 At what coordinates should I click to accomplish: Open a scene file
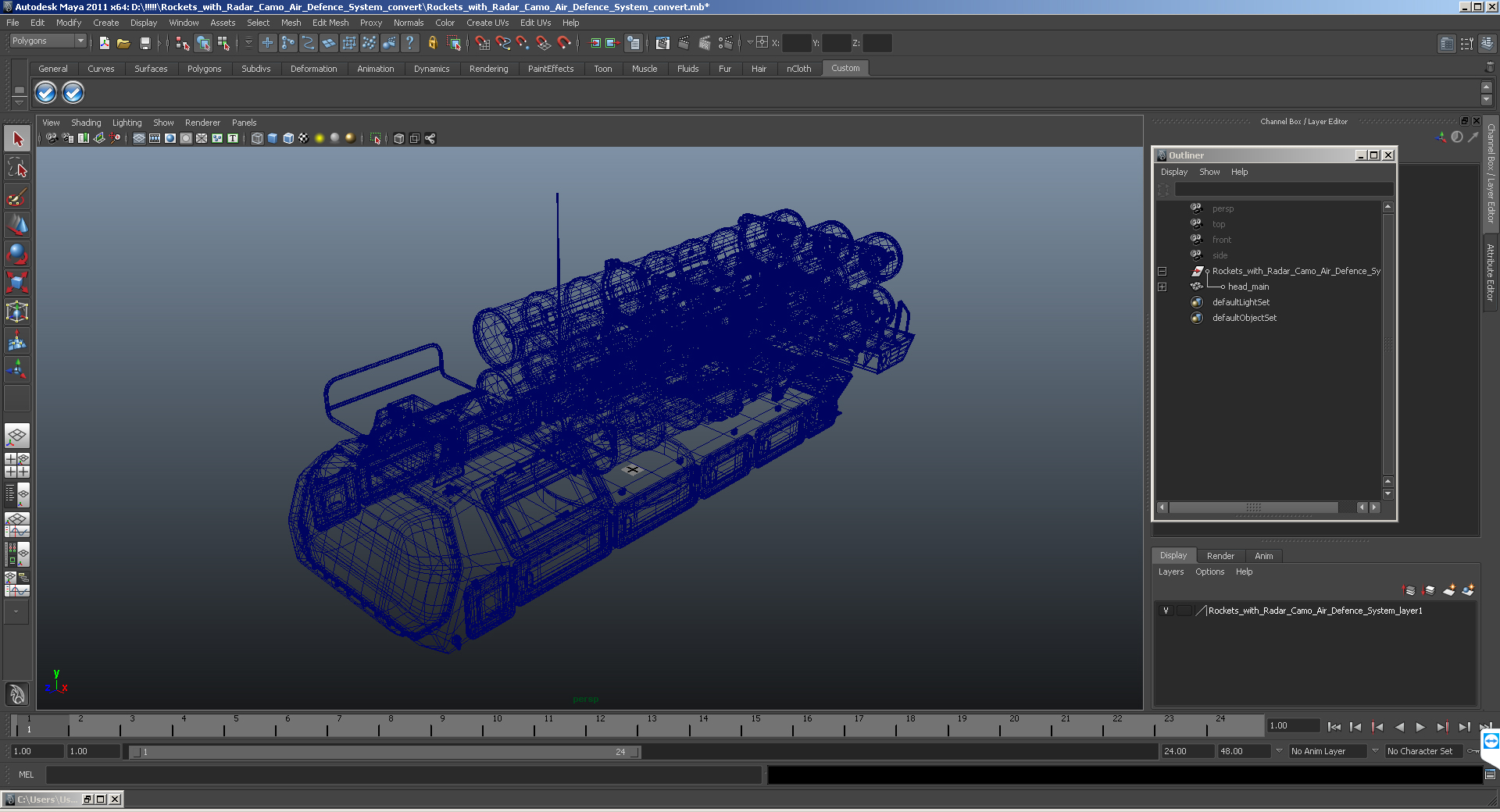click(123, 43)
